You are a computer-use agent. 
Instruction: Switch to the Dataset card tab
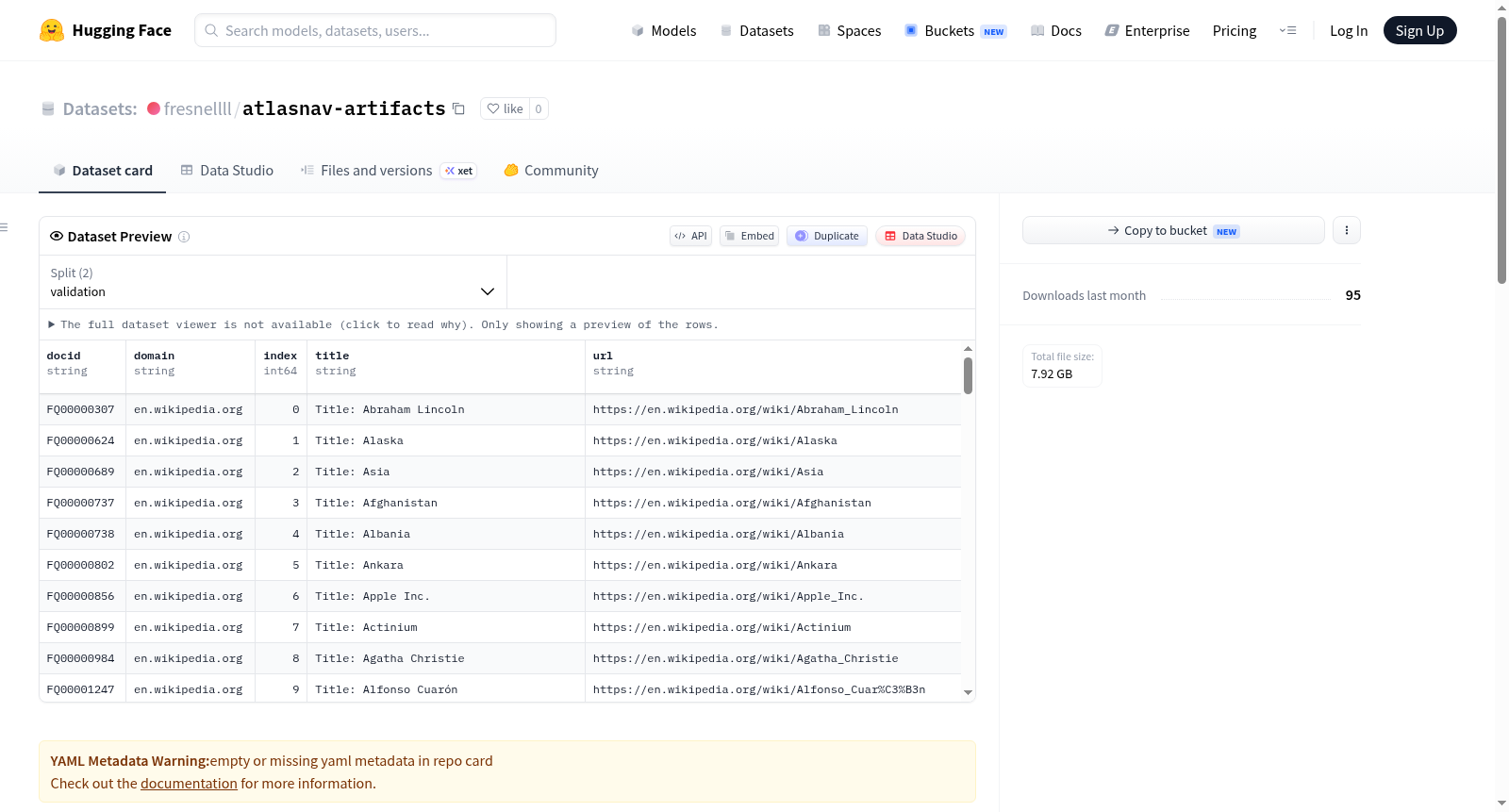[x=102, y=171]
